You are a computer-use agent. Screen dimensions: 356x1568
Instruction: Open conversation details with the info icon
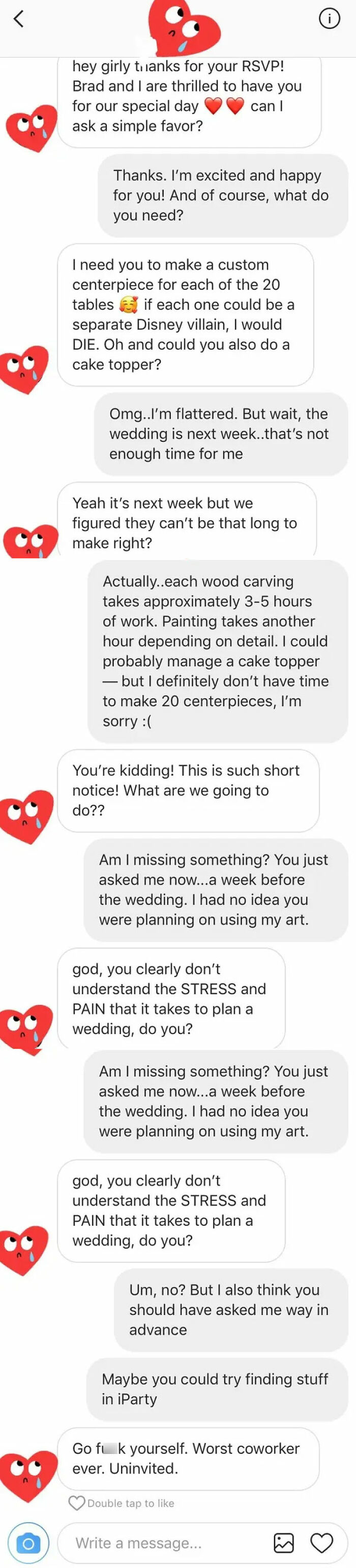coord(329,19)
